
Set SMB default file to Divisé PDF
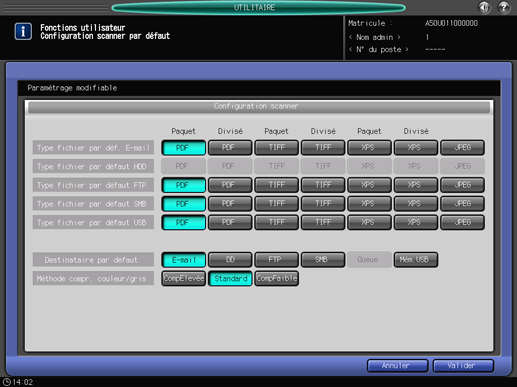tap(230, 204)
